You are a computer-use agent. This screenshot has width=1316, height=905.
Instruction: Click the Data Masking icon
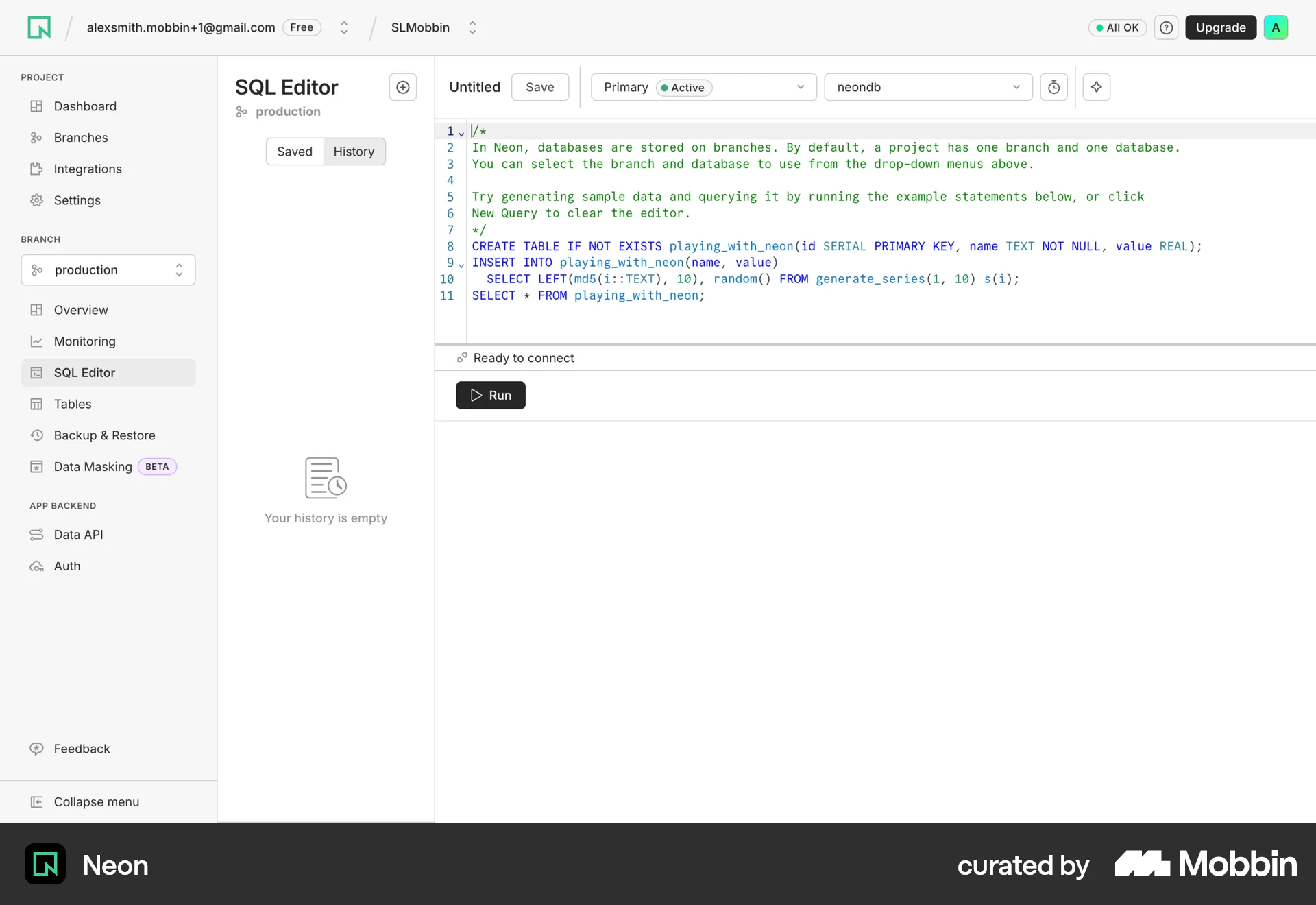(36, 467)
